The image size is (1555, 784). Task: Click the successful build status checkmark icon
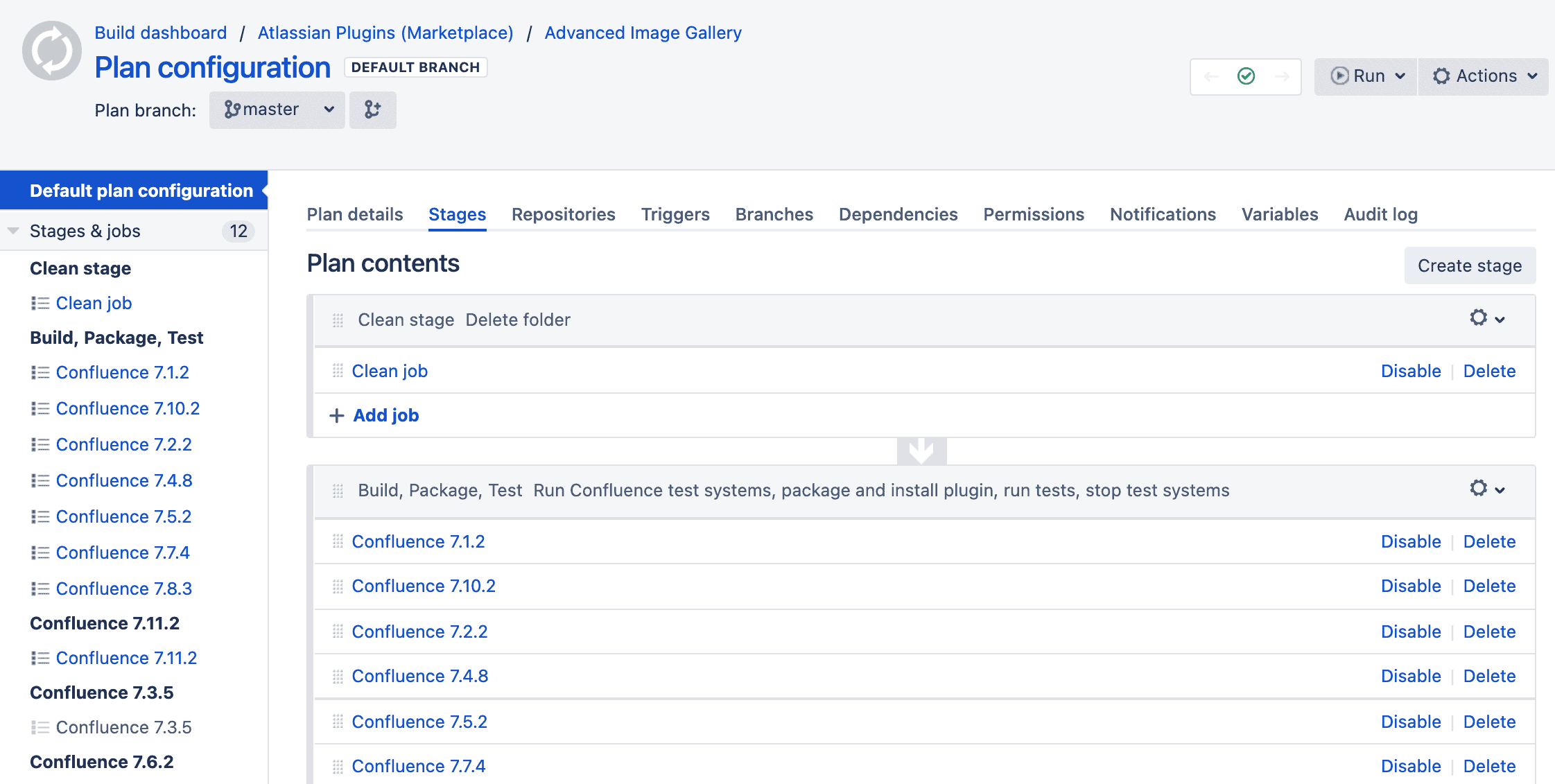[x=1246, y=76]
